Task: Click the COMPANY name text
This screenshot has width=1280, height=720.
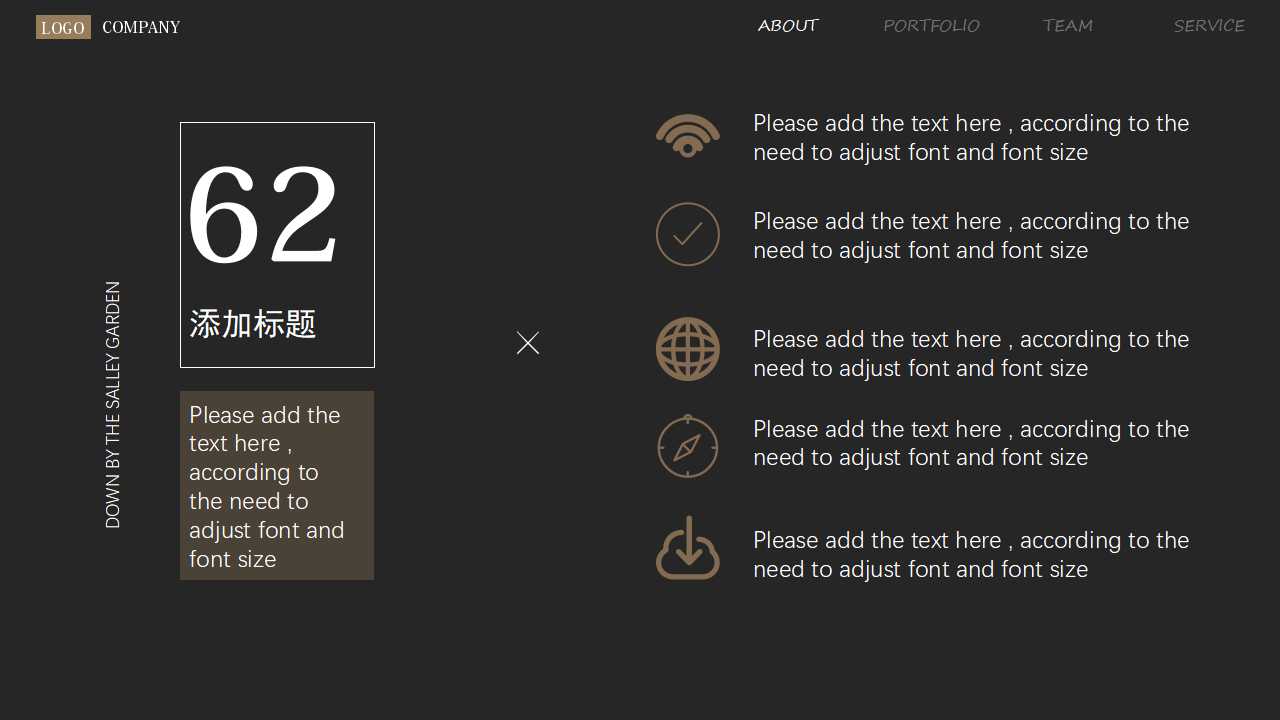Action: (141, 27)
